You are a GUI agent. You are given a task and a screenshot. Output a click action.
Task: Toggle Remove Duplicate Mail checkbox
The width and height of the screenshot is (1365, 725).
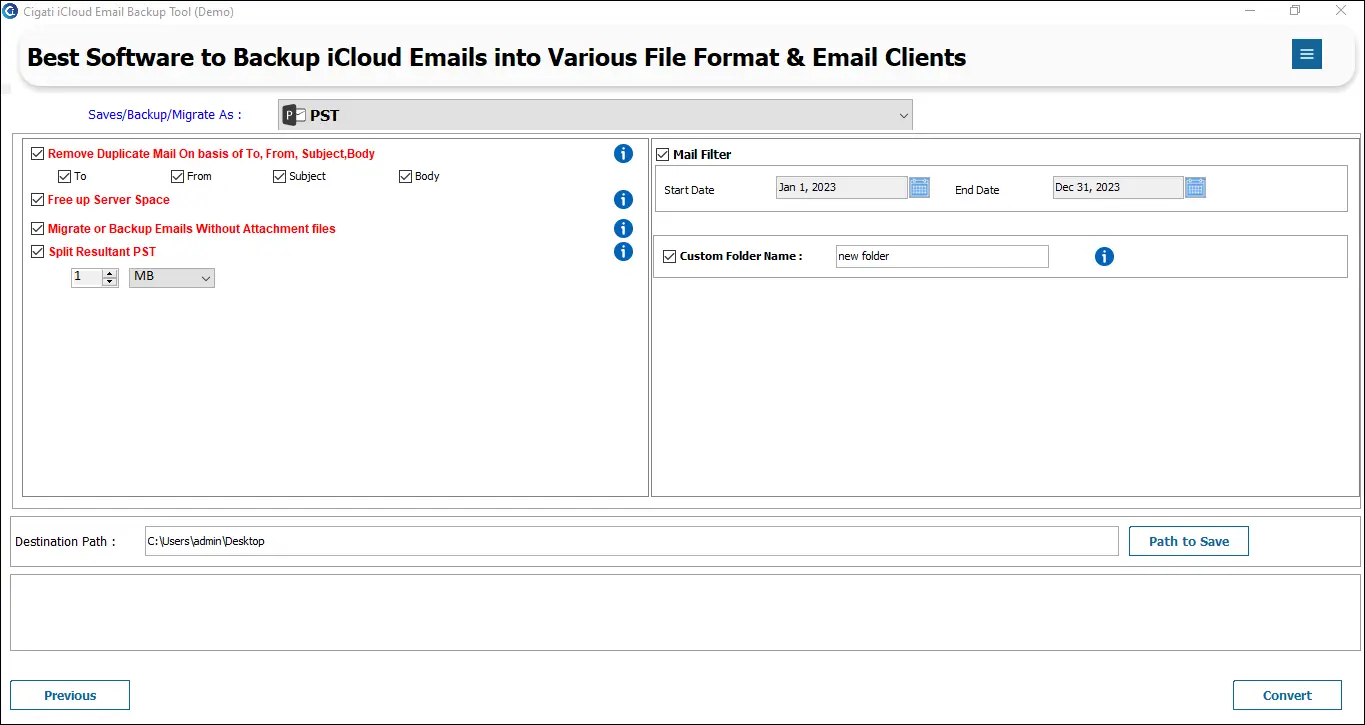point(38,154)
